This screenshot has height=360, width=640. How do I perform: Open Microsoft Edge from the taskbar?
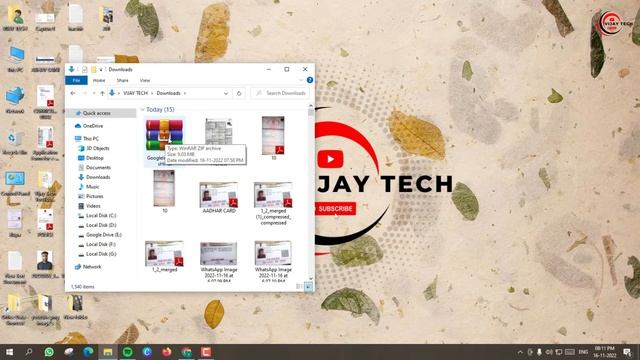(x=88, y=352)
